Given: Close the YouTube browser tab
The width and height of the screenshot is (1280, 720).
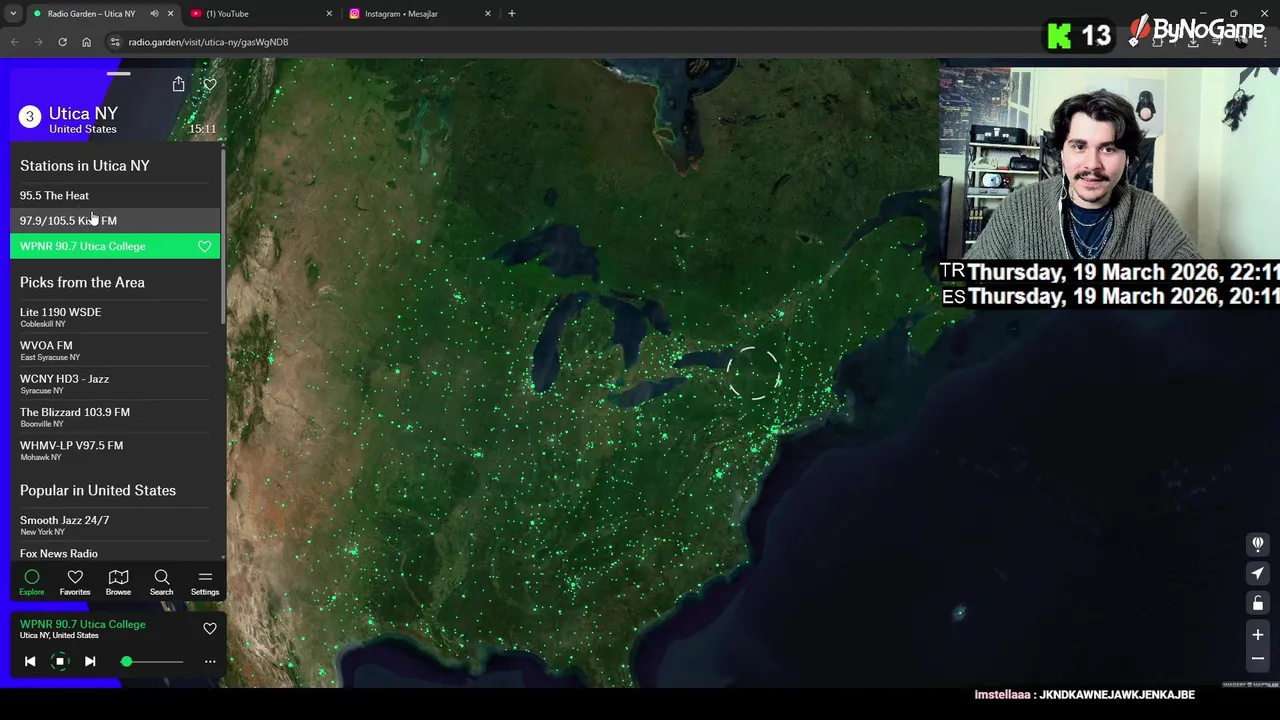Looking at the screenshot, I should [x=329, y=14].
